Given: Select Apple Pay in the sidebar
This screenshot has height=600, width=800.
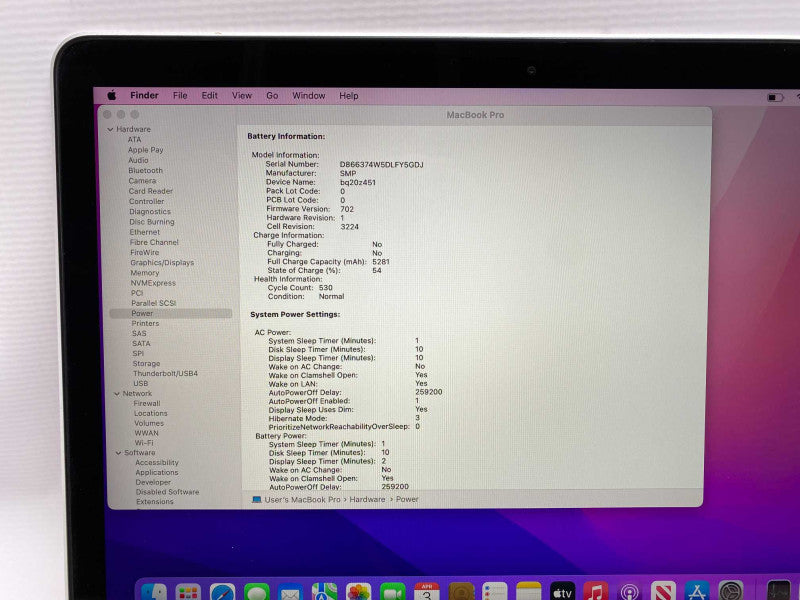Looking at the screenshot, I should click(x=145, y=150).
